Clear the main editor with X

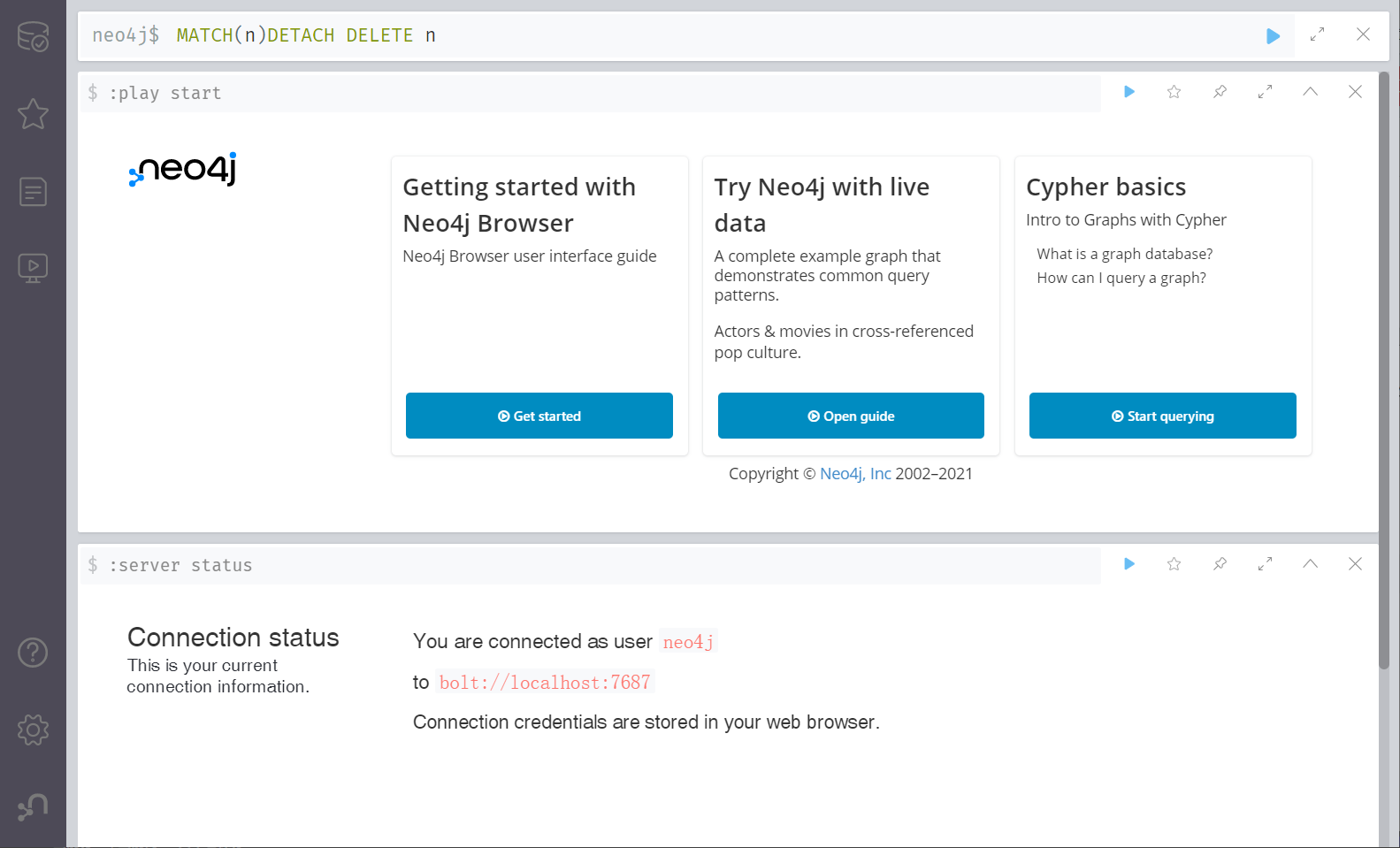coord(1363,34)
